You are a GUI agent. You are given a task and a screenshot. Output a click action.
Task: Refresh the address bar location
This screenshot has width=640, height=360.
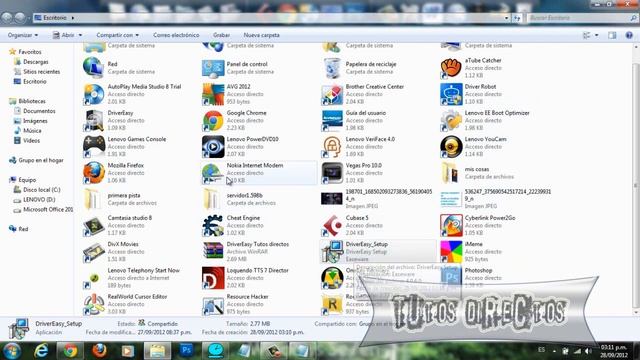pos(517,18)
